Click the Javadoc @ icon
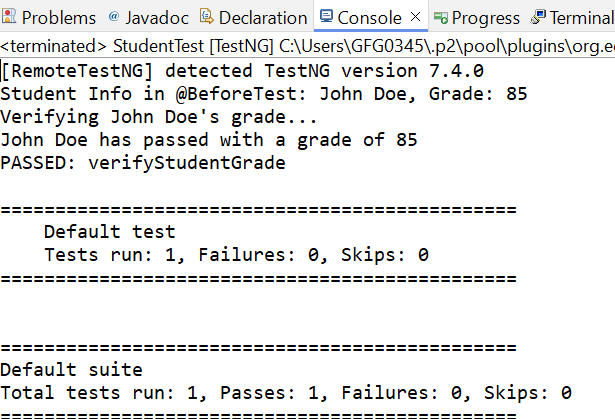 pos(113,17)
